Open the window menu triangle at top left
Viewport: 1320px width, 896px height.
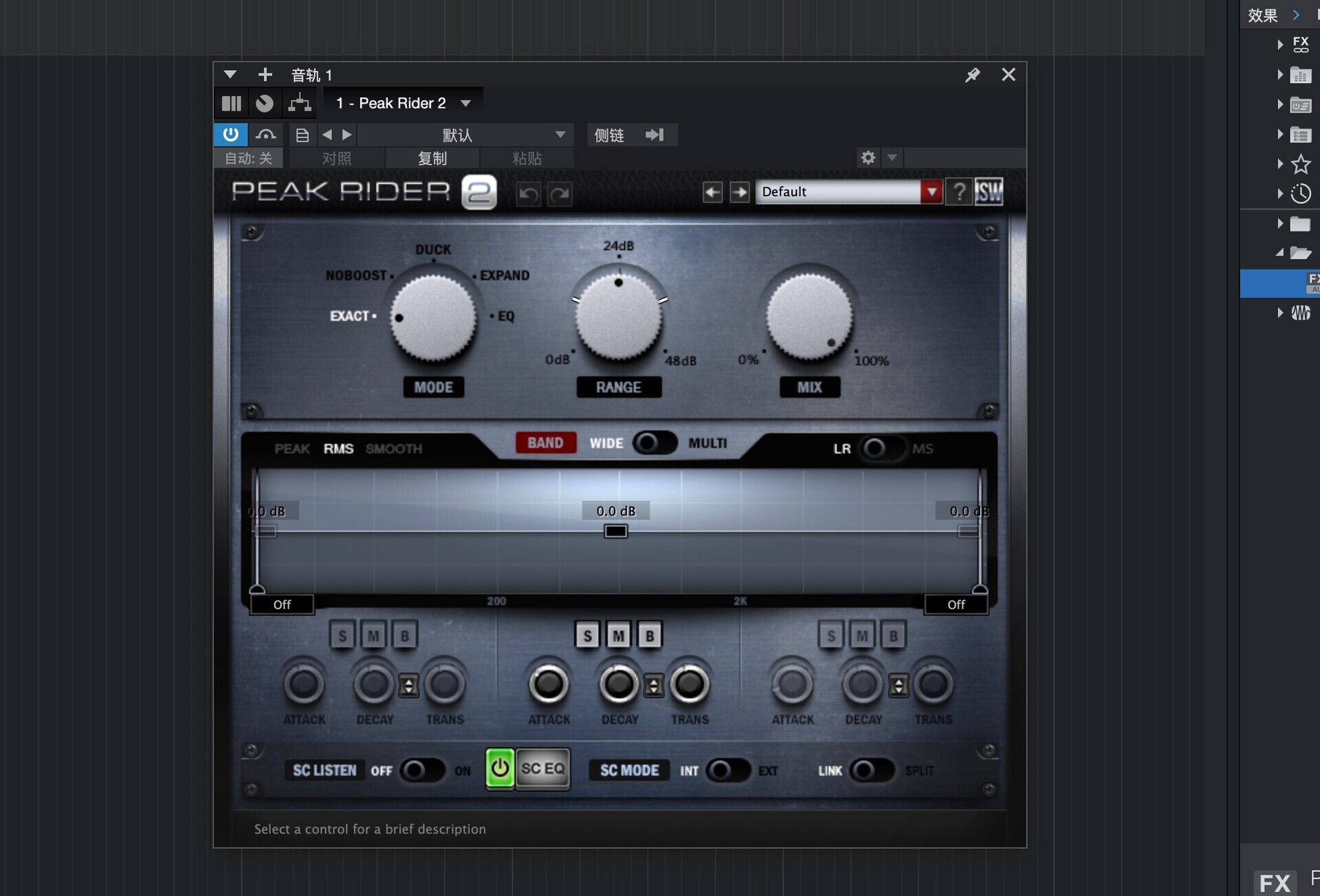230,74
